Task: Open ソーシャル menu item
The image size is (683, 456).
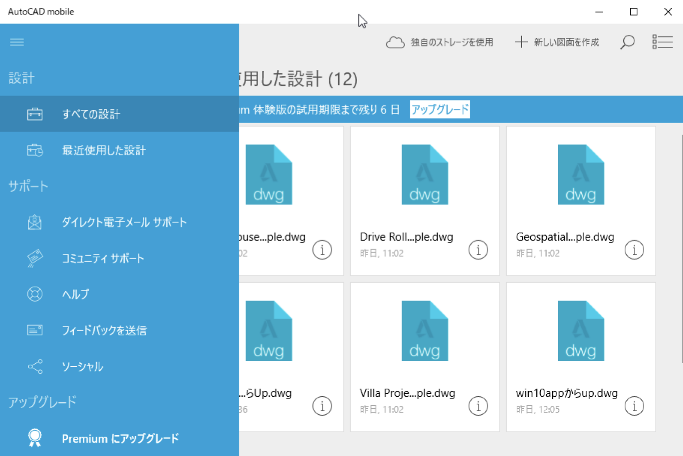Action: click(119, 366)
